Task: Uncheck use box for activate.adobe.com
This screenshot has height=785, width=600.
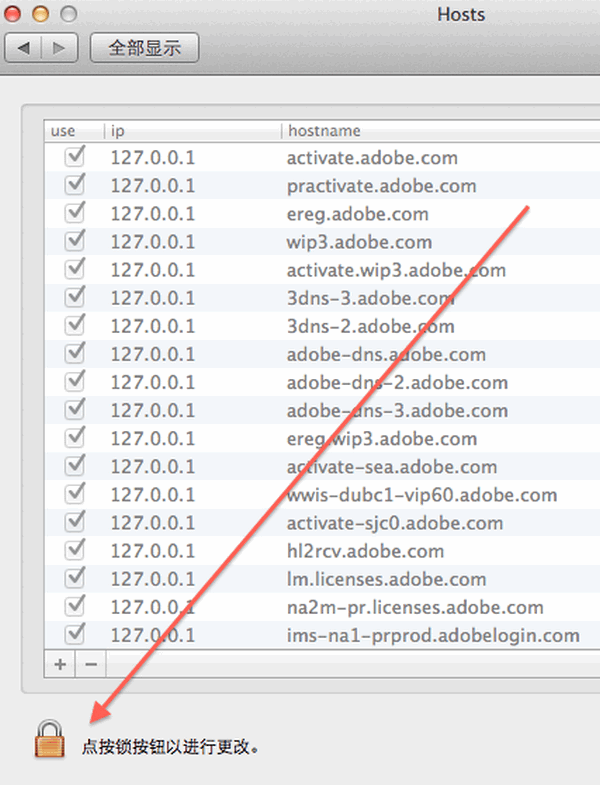Action: point(75,157)
